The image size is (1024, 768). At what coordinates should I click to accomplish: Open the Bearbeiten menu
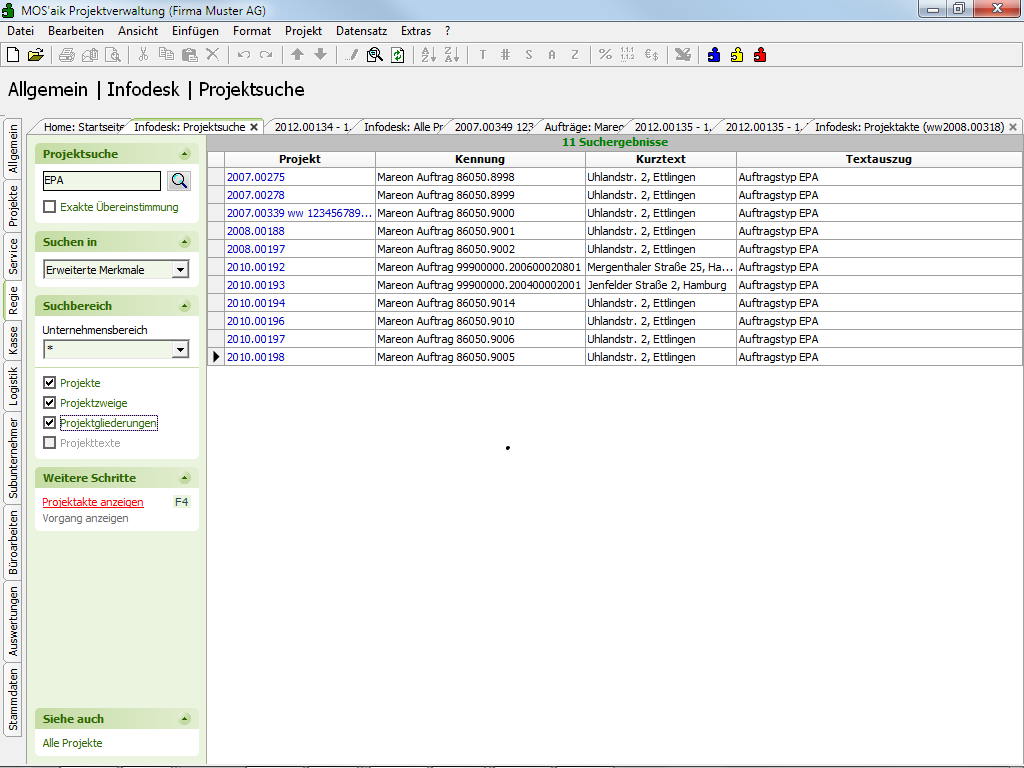pyautogui.click(x=76, y=31)
